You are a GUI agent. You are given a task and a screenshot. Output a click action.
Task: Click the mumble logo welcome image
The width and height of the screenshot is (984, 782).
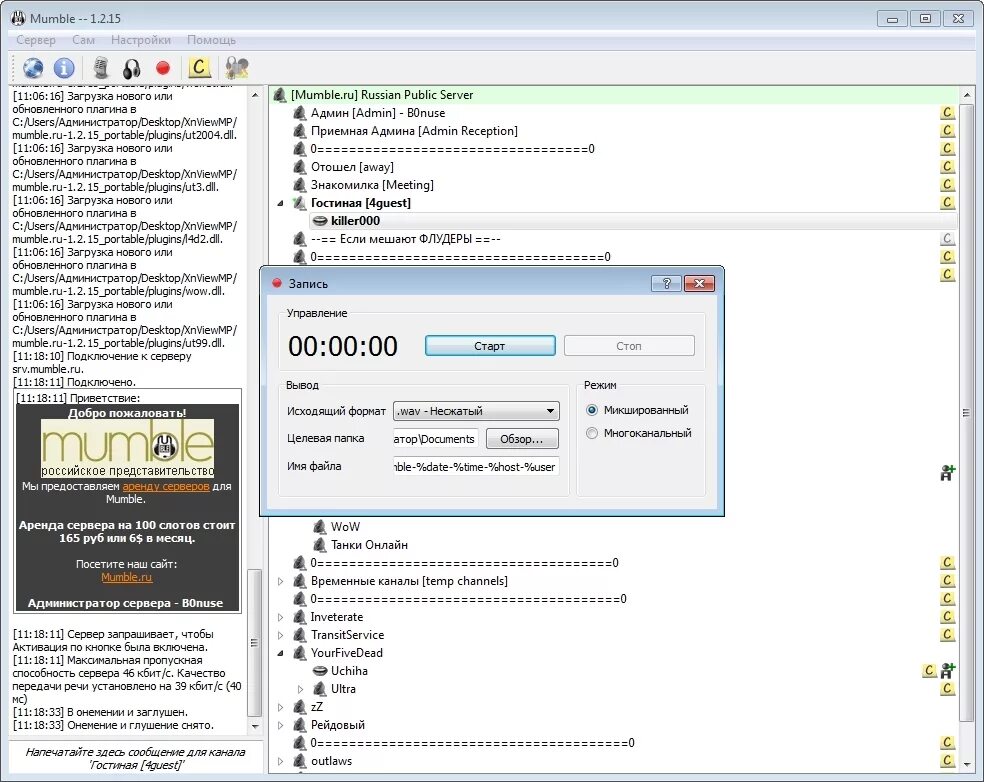click(x=127, y=447)
